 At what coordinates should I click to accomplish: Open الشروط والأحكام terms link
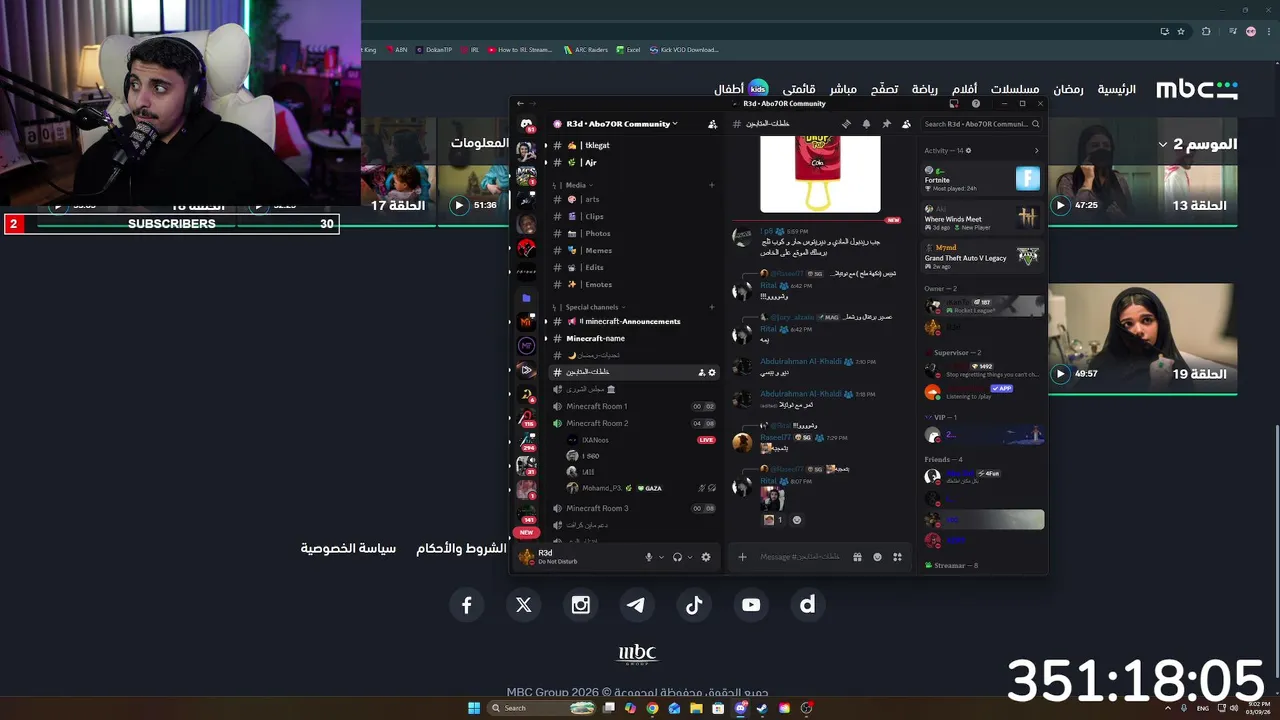click(x=461, y=548)
